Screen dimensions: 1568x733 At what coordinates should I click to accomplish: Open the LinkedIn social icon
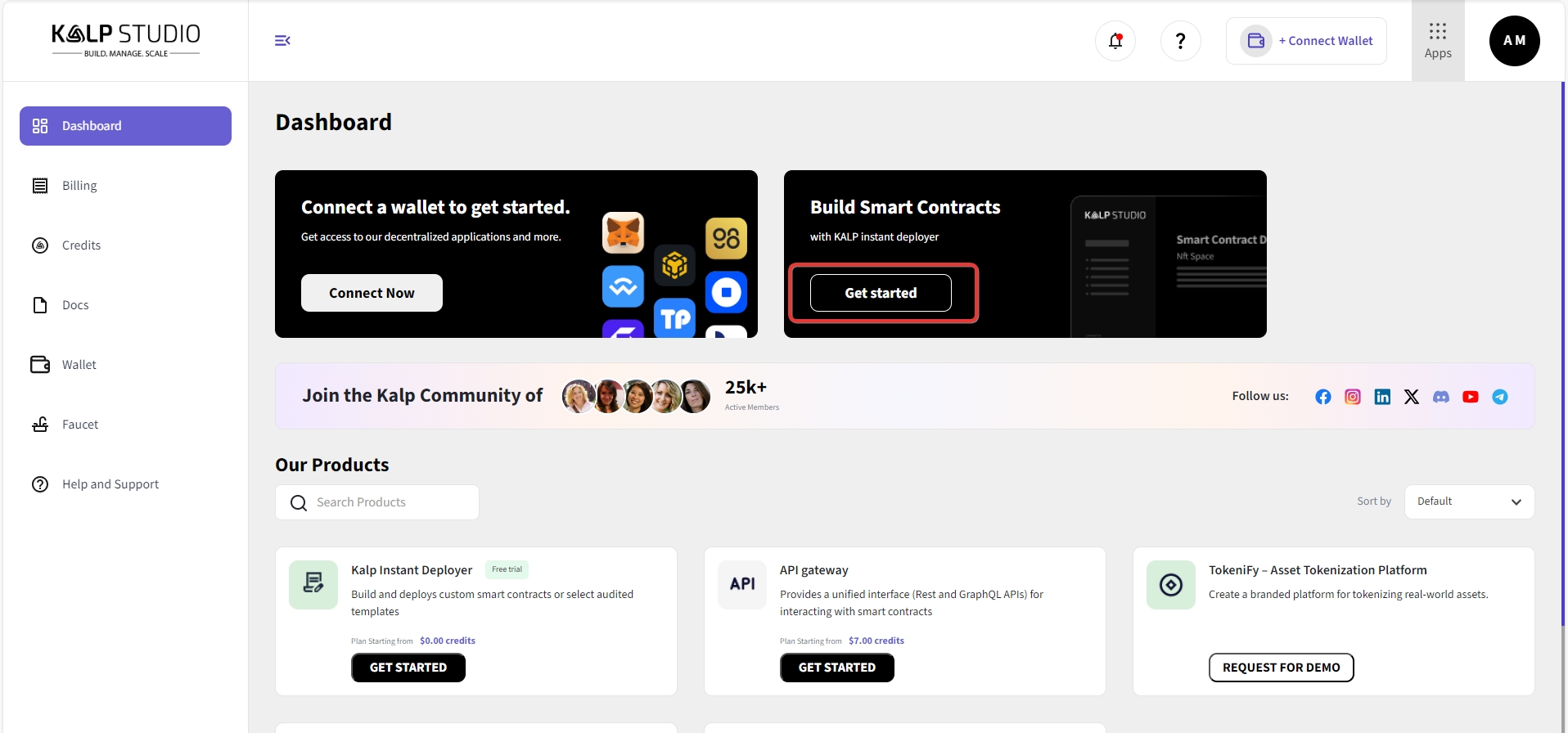tap(1381, 397)
